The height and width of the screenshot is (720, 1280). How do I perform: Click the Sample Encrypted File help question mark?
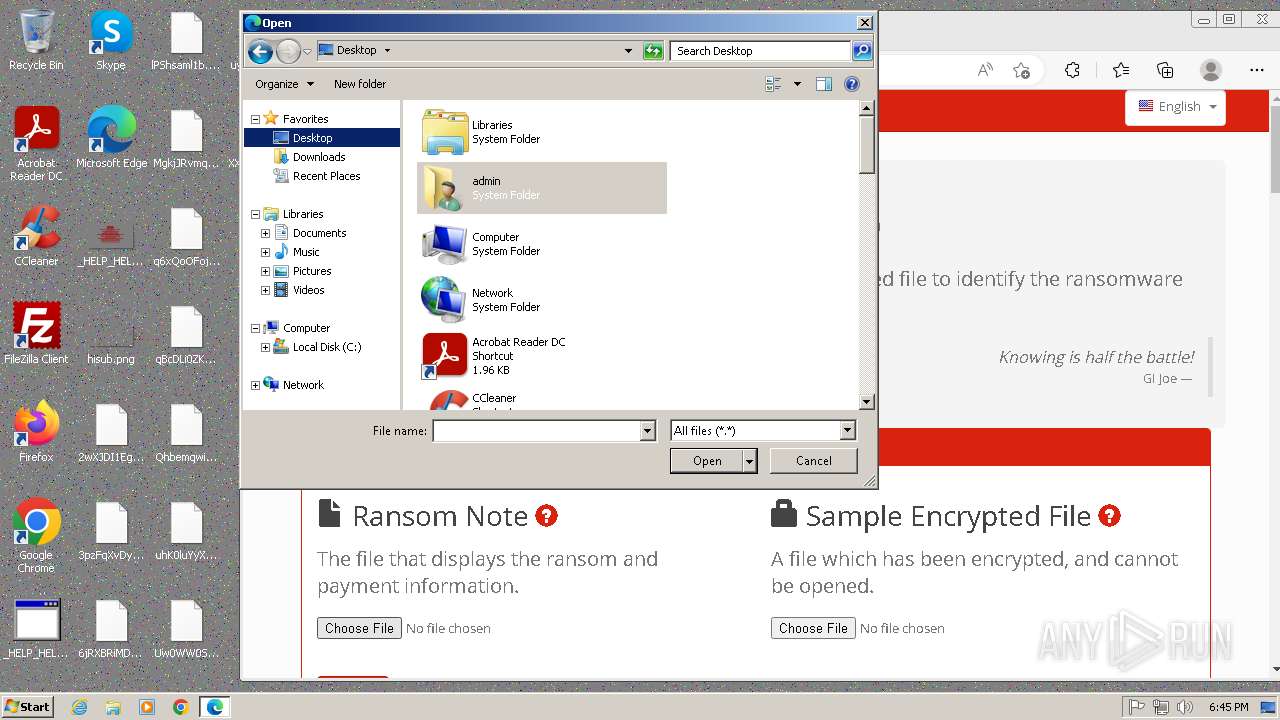pos(1109,516)
